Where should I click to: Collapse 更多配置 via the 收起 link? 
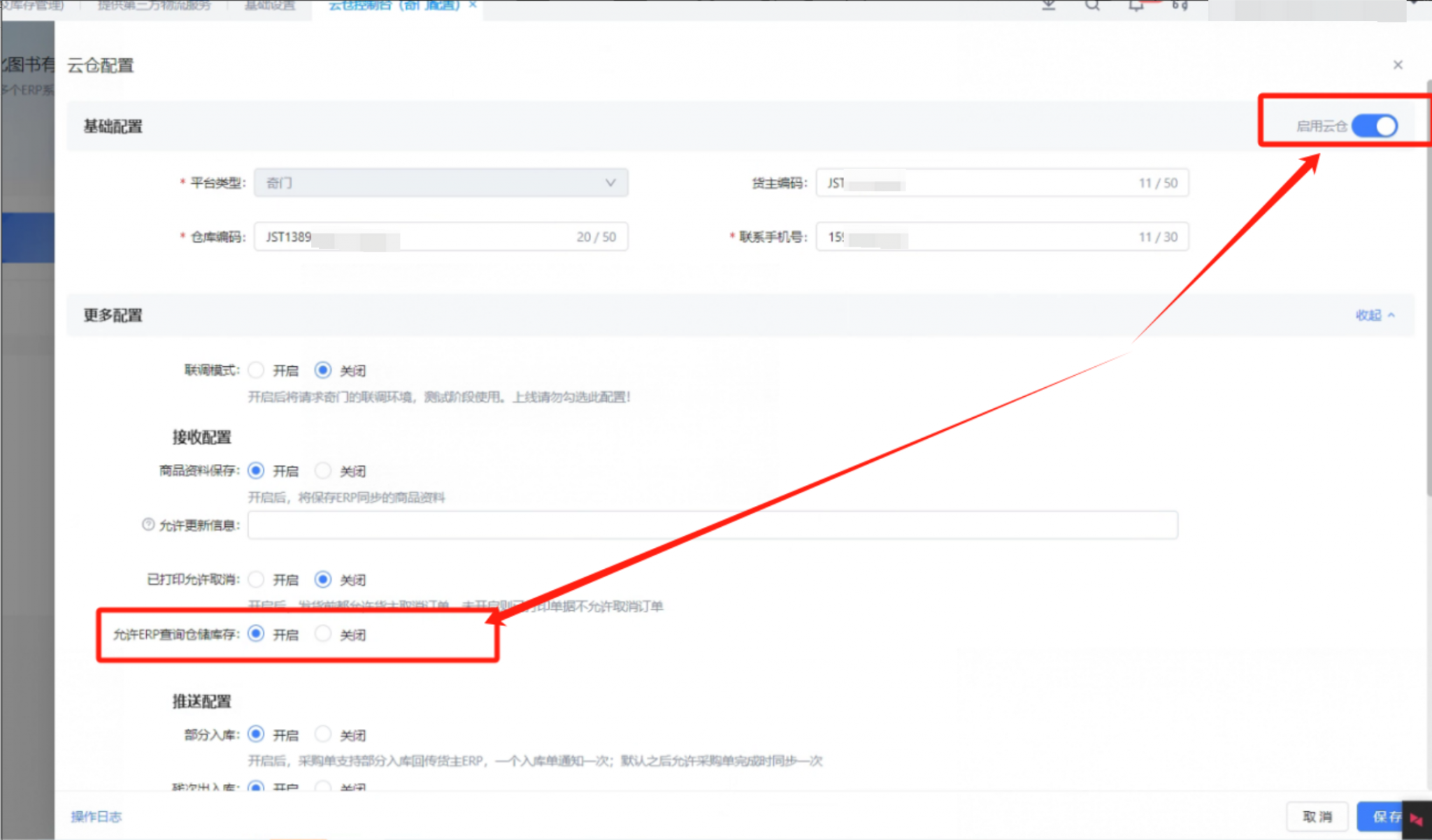[x=1375, y=315]
